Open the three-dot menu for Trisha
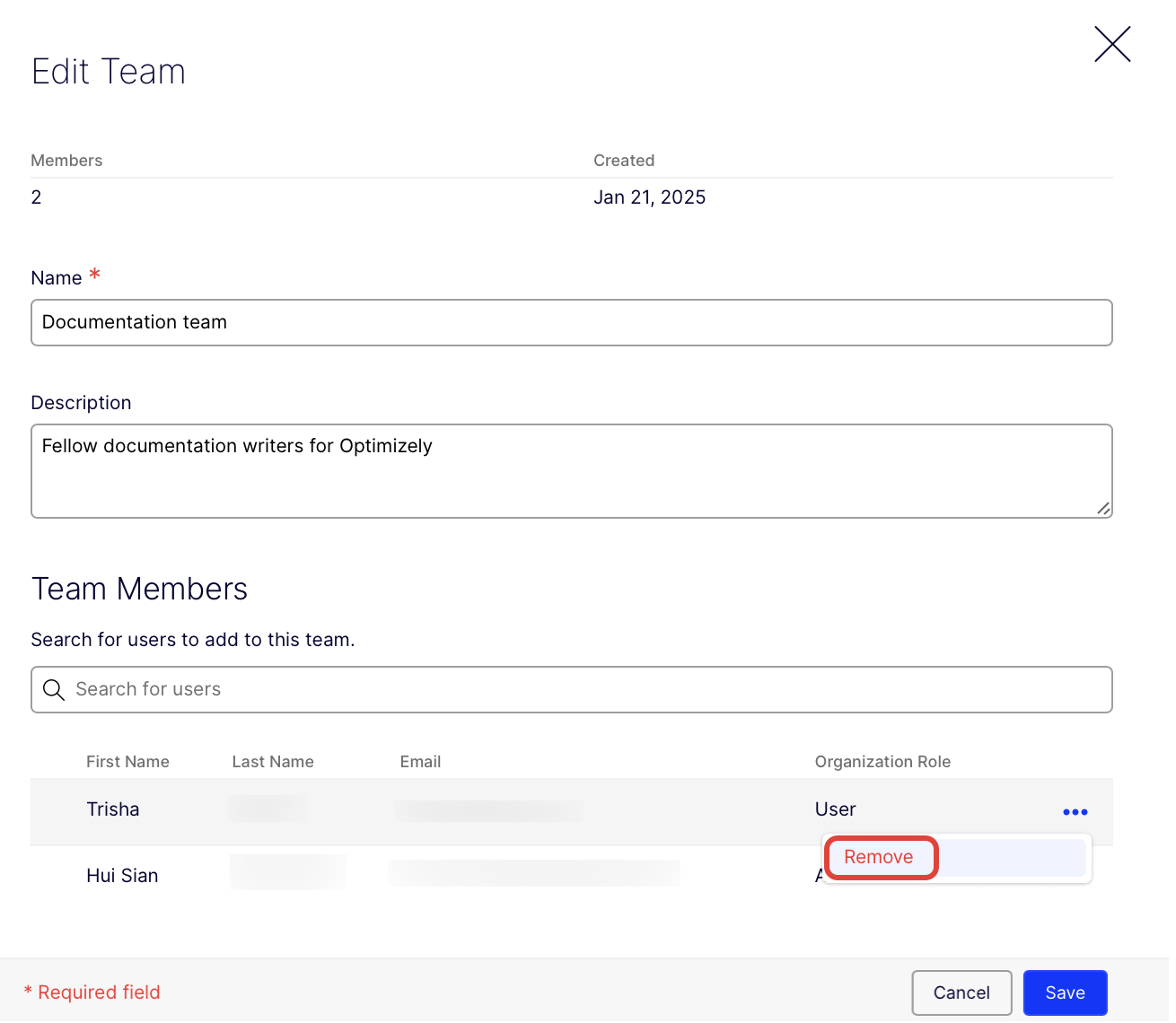The height and width of the screenshot is (1023, 1176). pos(1075,811)
